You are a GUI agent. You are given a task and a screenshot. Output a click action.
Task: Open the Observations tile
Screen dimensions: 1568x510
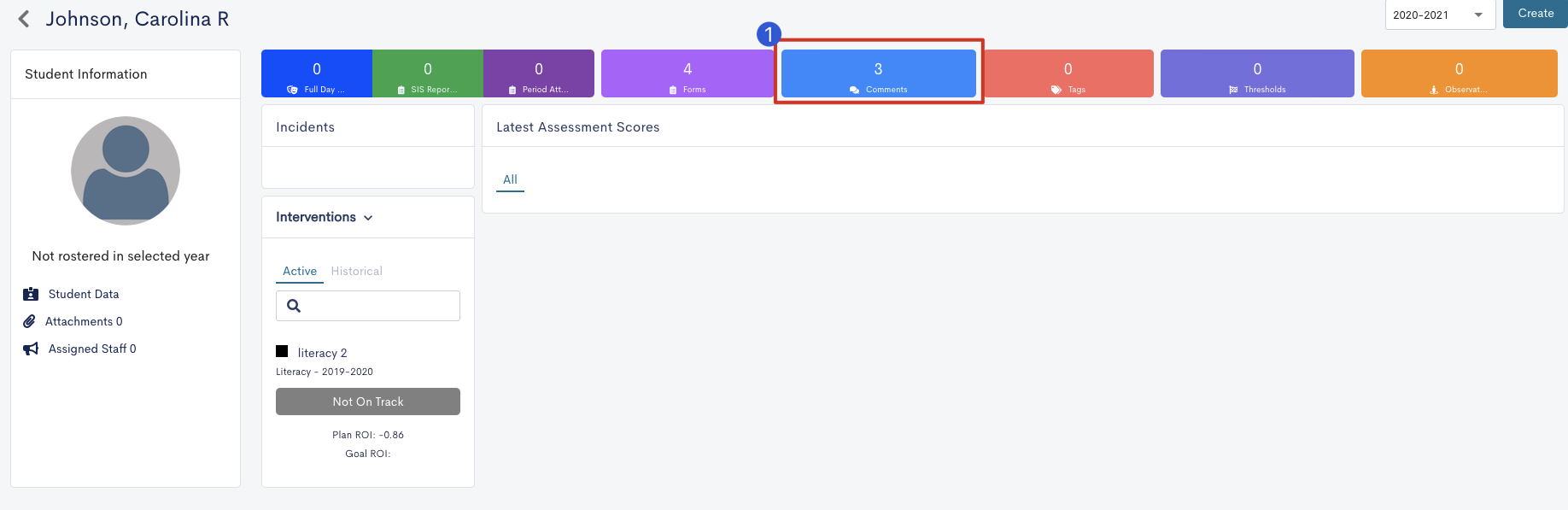tap(1460, 73)
